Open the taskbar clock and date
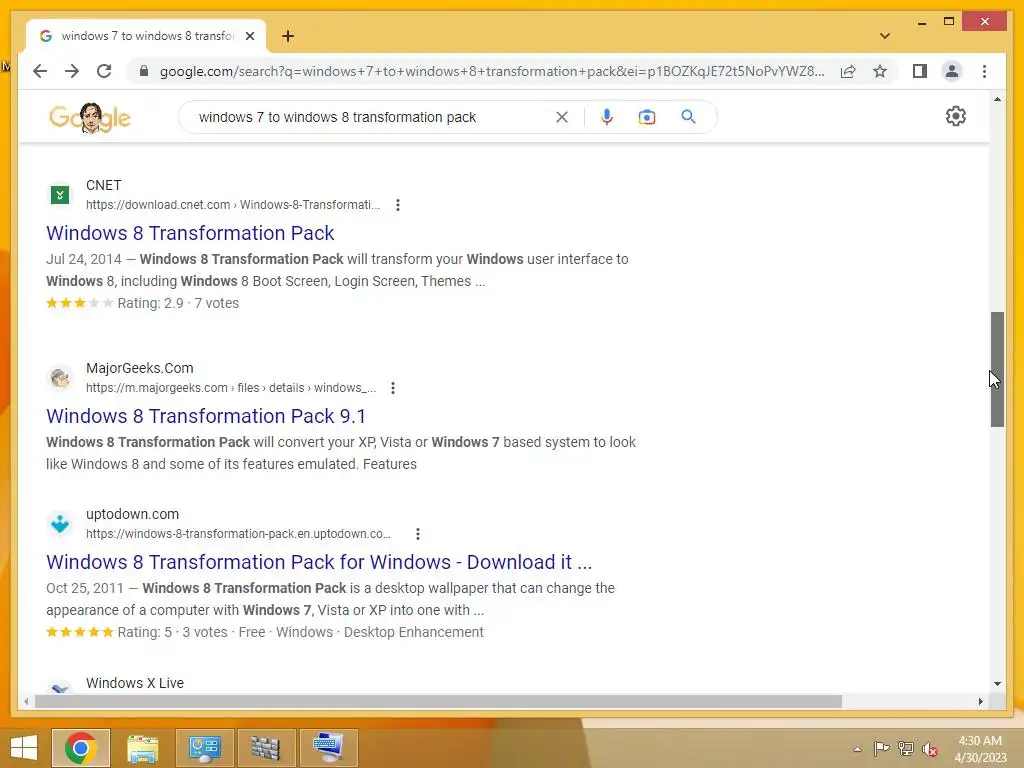The width and height of the screenshot is (1024, 768). 980,749
